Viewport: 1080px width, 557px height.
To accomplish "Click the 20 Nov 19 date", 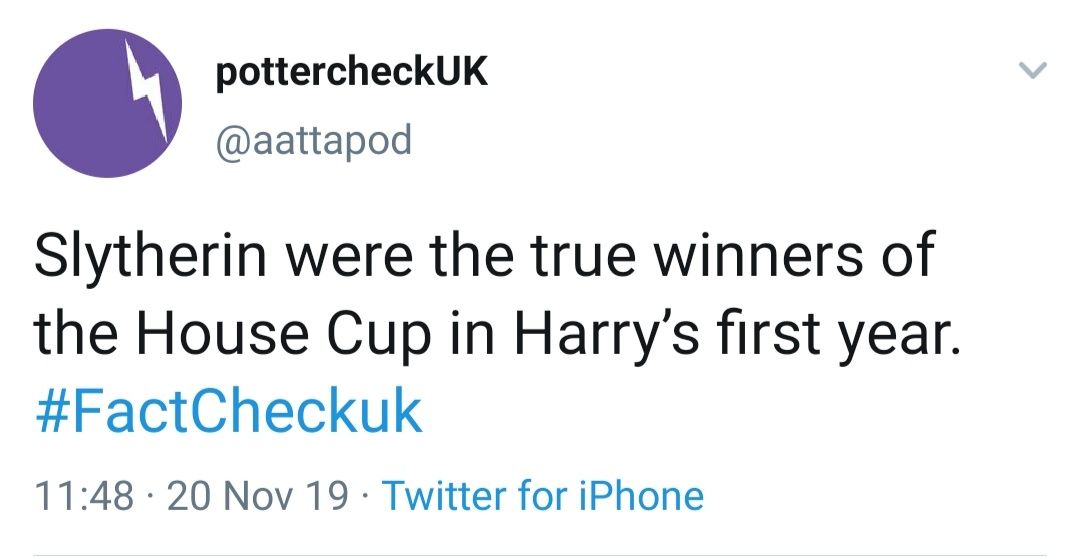I will tap(257, 496).
